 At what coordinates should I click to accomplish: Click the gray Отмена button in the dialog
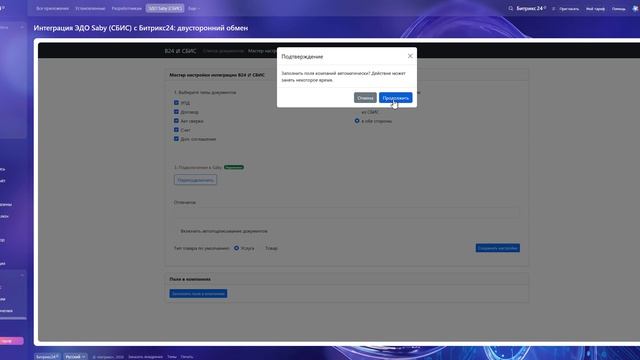pos(365,98)
